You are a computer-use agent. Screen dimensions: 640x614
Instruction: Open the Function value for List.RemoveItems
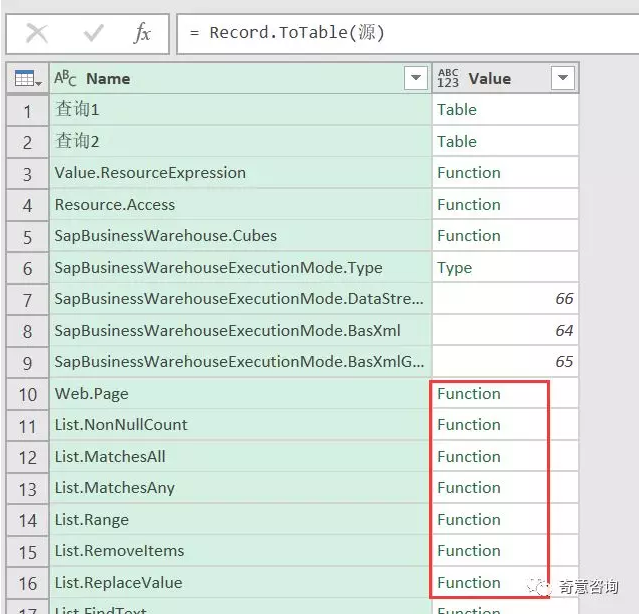[x=469, y=551]
